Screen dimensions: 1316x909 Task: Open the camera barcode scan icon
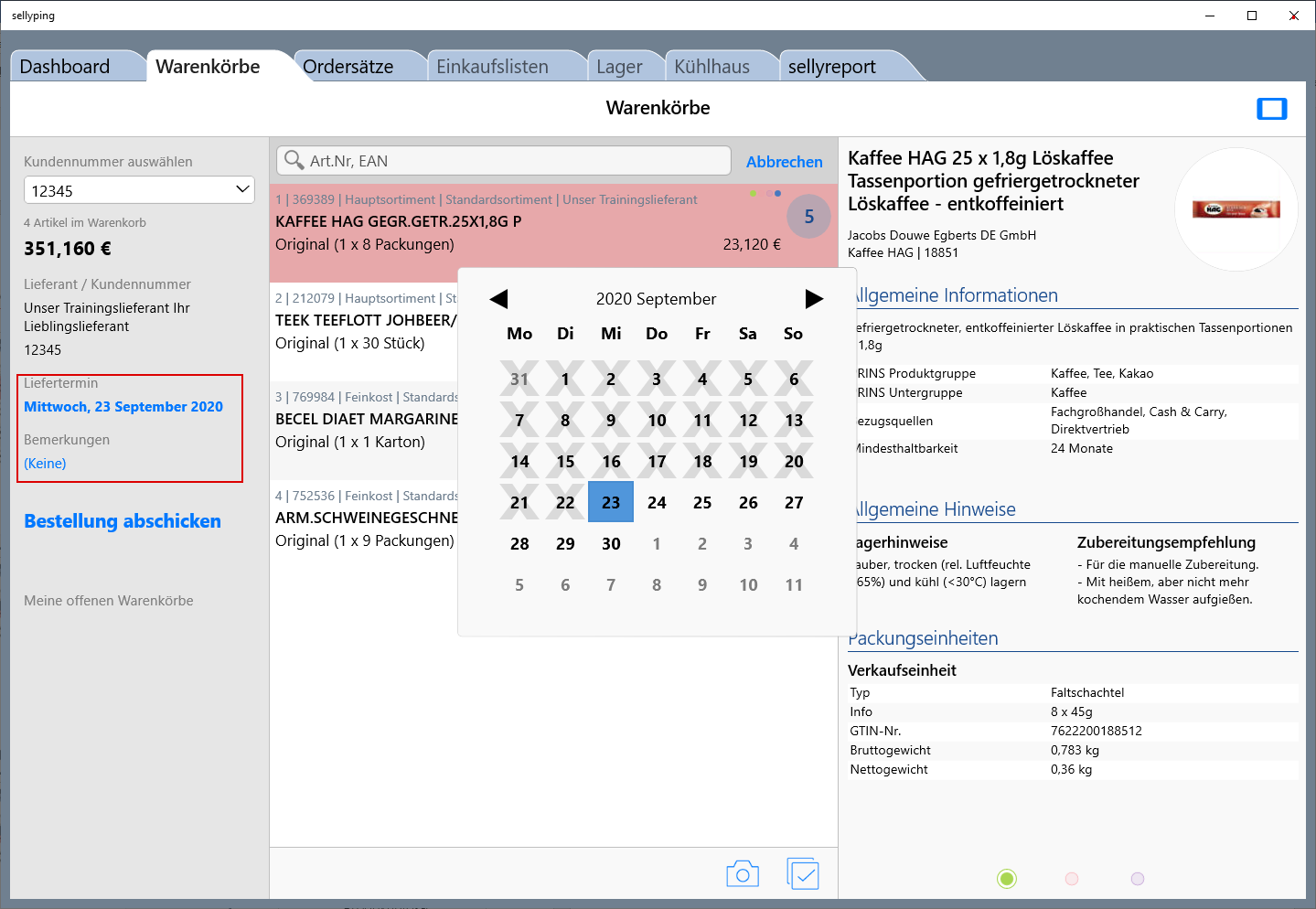pyautogui.click(x=743, y=874)
